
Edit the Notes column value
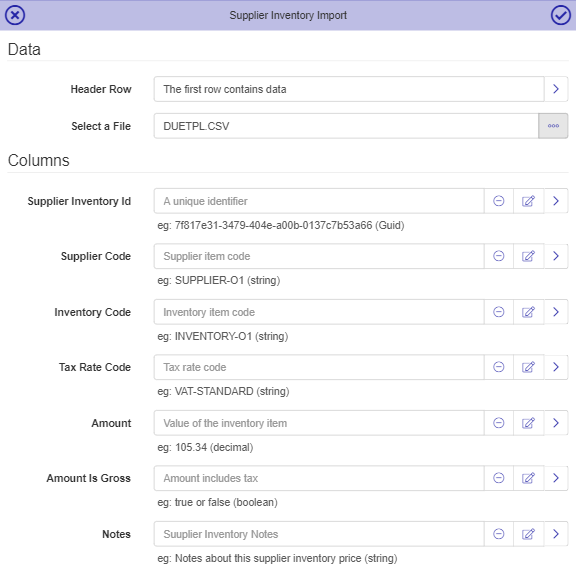point(528,534)
